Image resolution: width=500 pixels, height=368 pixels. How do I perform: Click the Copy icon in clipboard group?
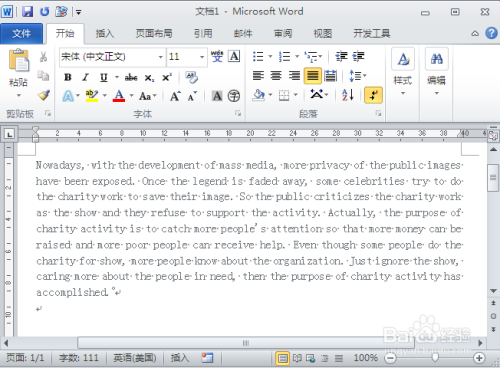coord(43,76)
